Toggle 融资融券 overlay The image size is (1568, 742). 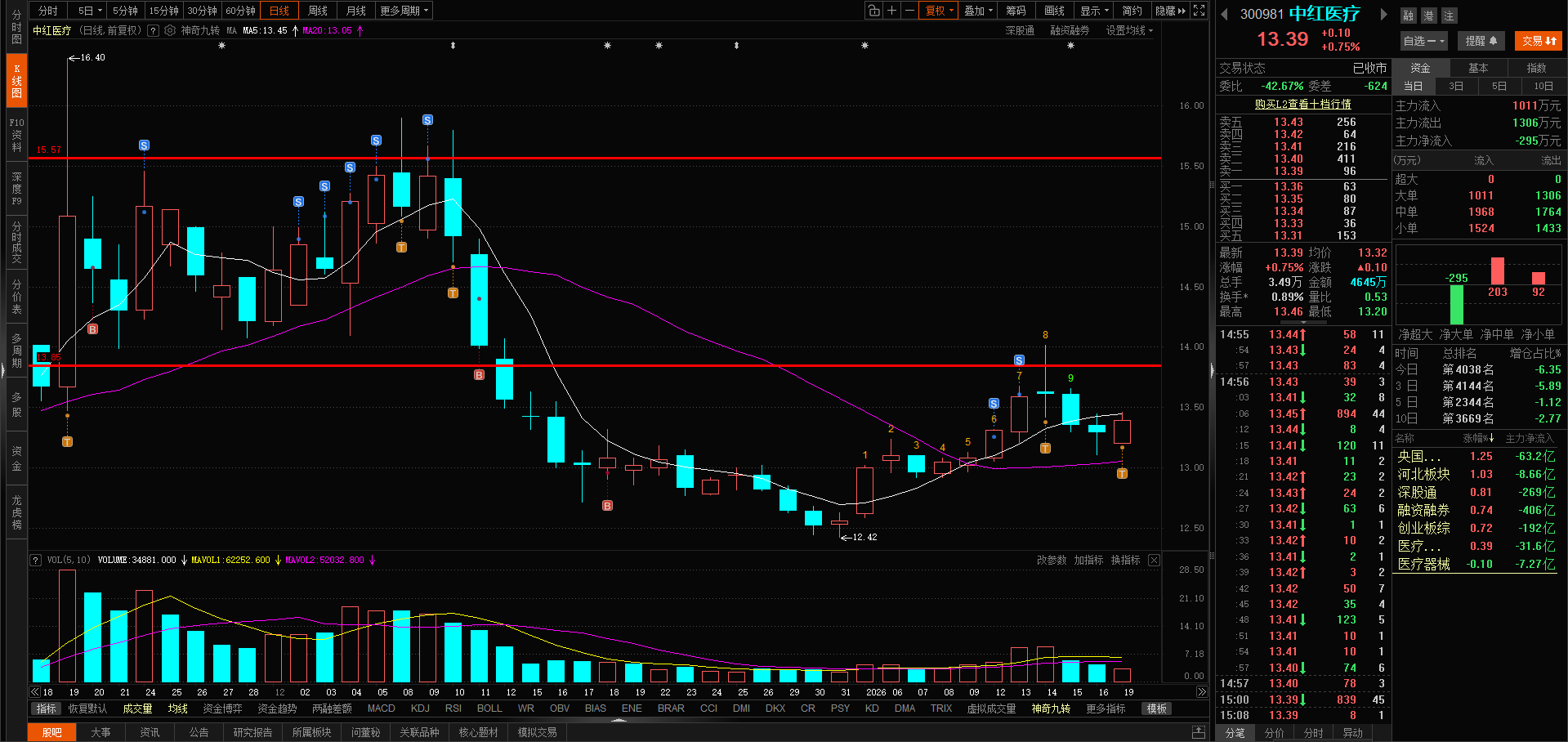(x=1070, y=30)
